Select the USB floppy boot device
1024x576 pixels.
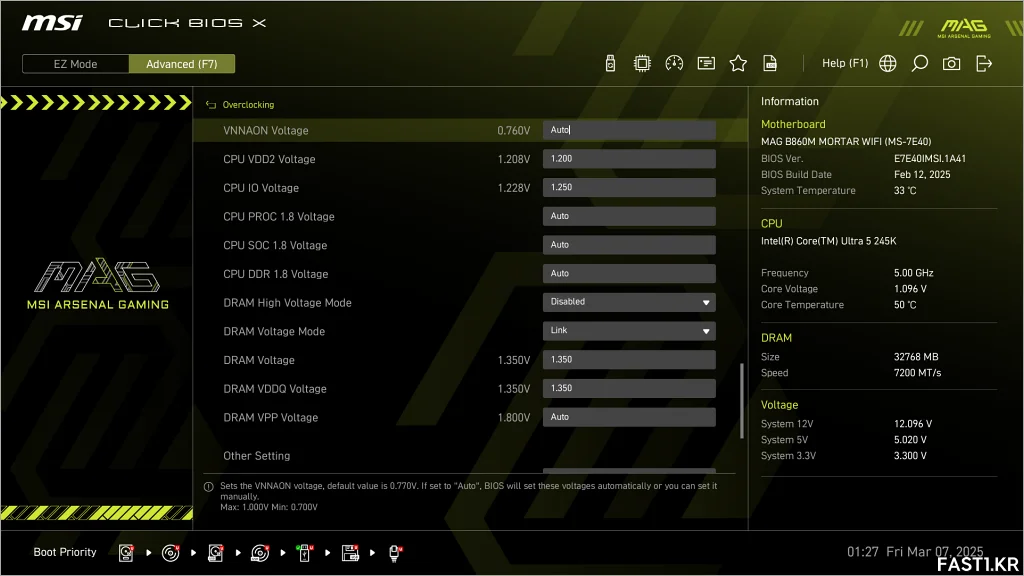[x=350, y=553]
